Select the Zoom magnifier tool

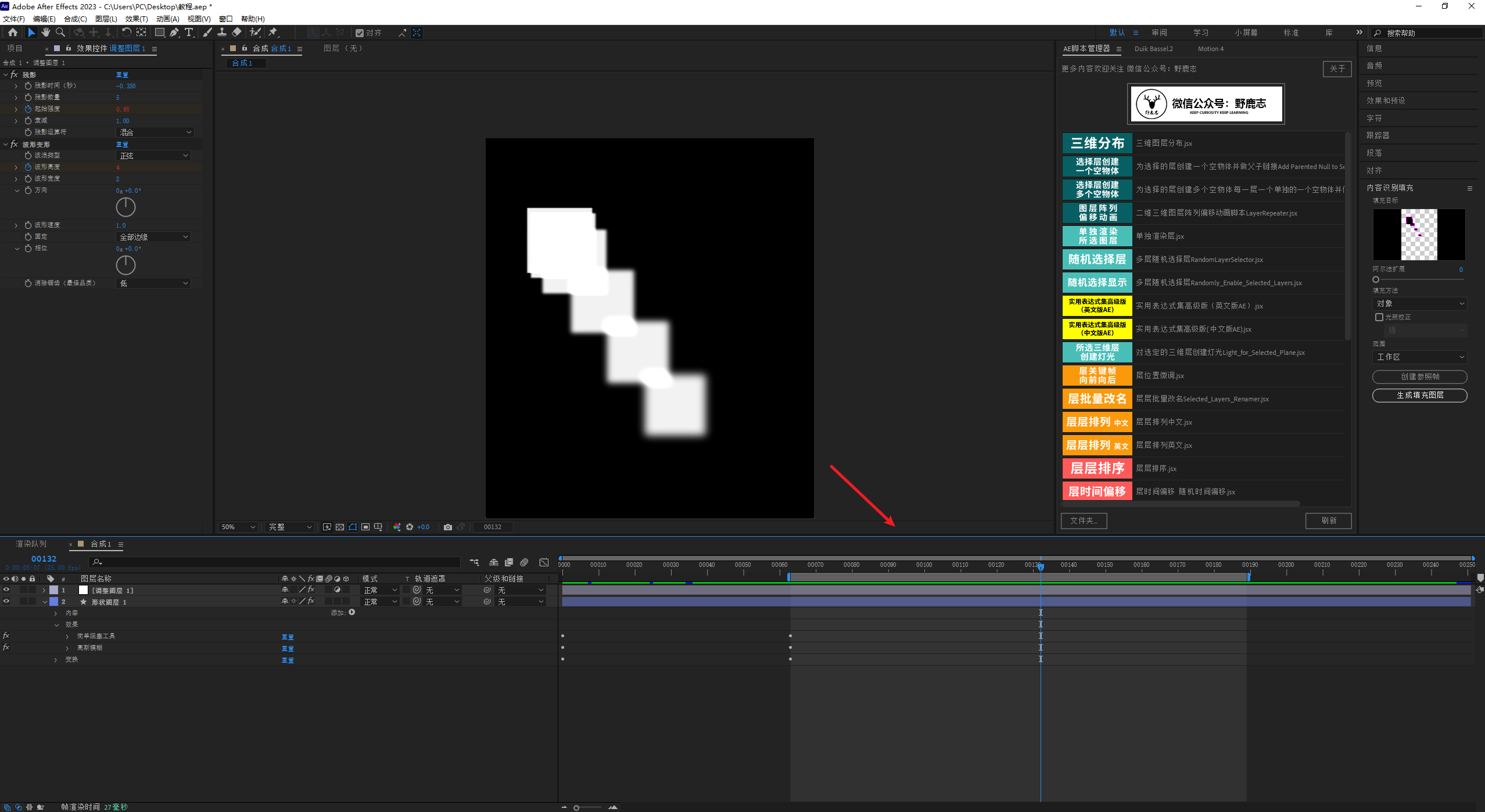point(60,33)
